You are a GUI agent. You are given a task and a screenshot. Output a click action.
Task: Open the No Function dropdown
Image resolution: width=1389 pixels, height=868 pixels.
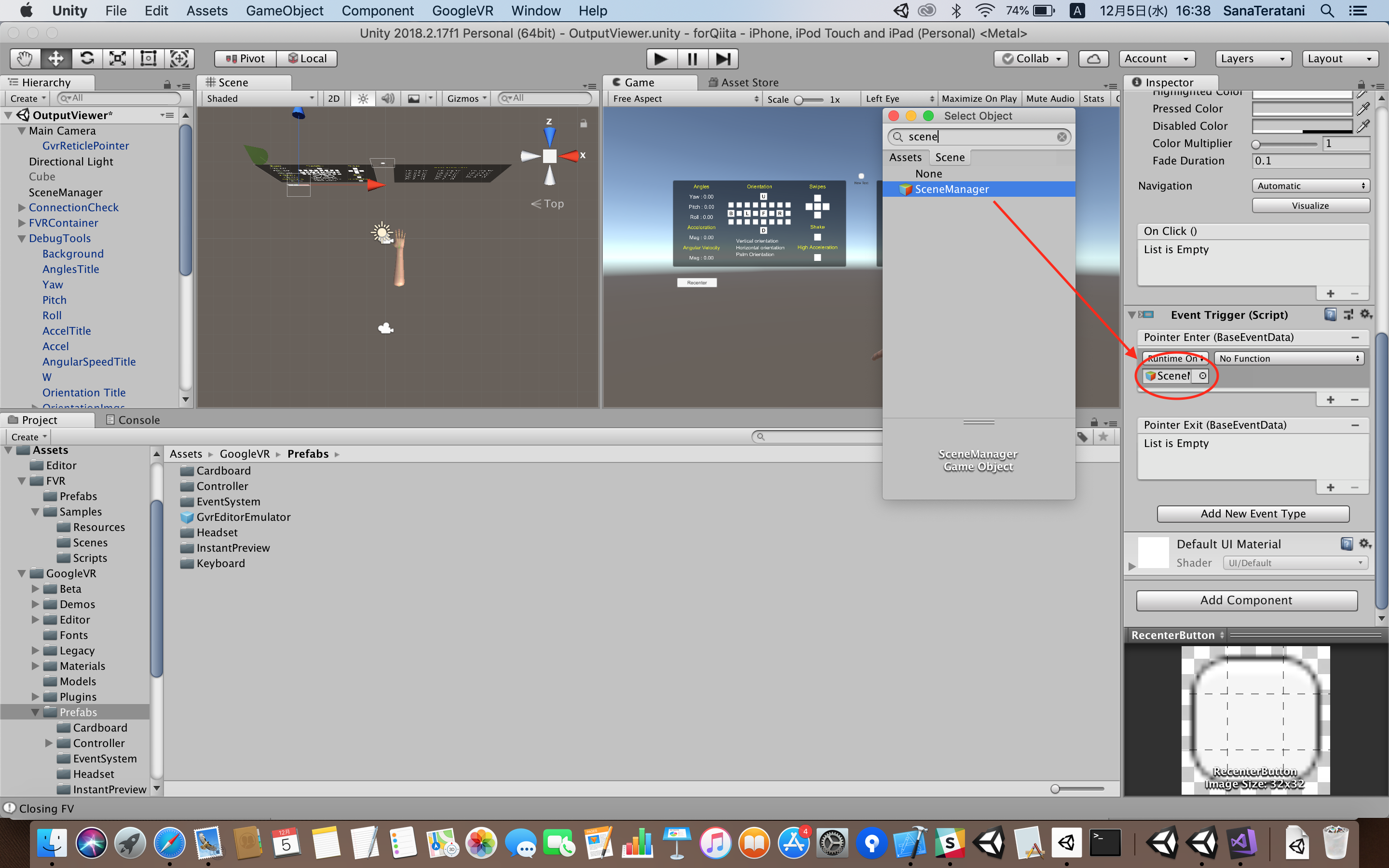[1288, 358]
